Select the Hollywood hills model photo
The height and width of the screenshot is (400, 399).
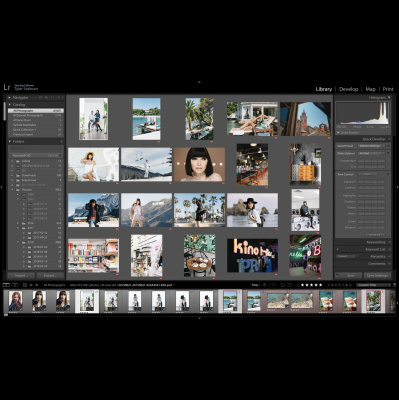pyautogui.click(x=147, y=210)
